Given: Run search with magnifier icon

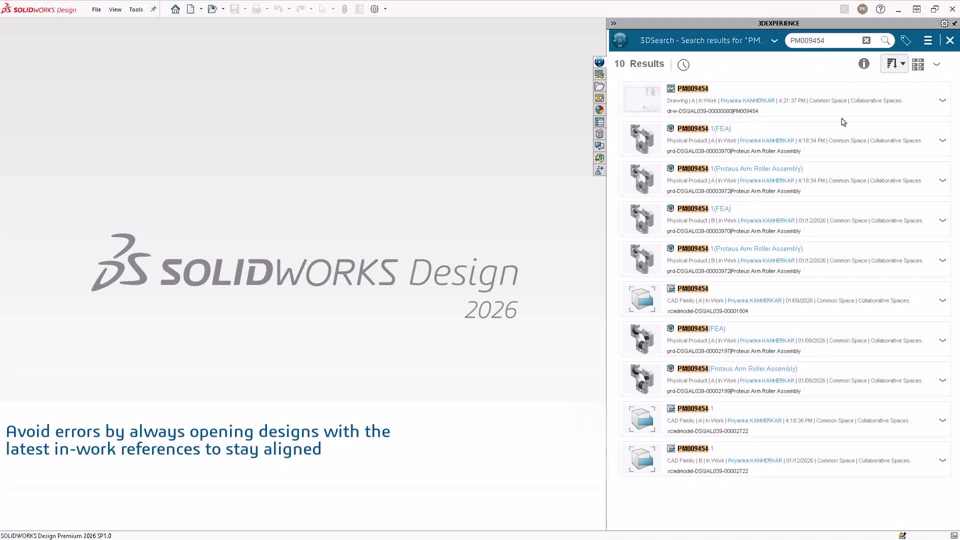Looking at the screenshot, I should [x=885, y=40].
